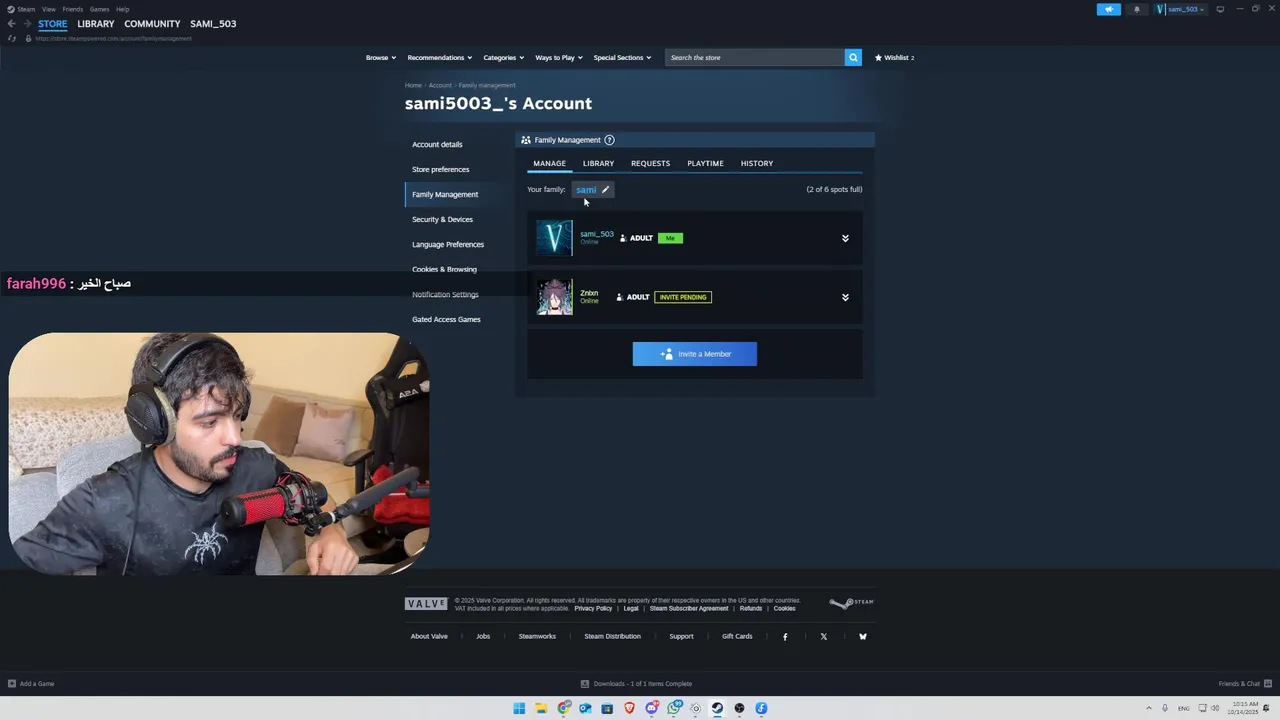Reload the page with refresh icon
Viewport: 1280px width, 720px height.
click(x=12, y=38)
